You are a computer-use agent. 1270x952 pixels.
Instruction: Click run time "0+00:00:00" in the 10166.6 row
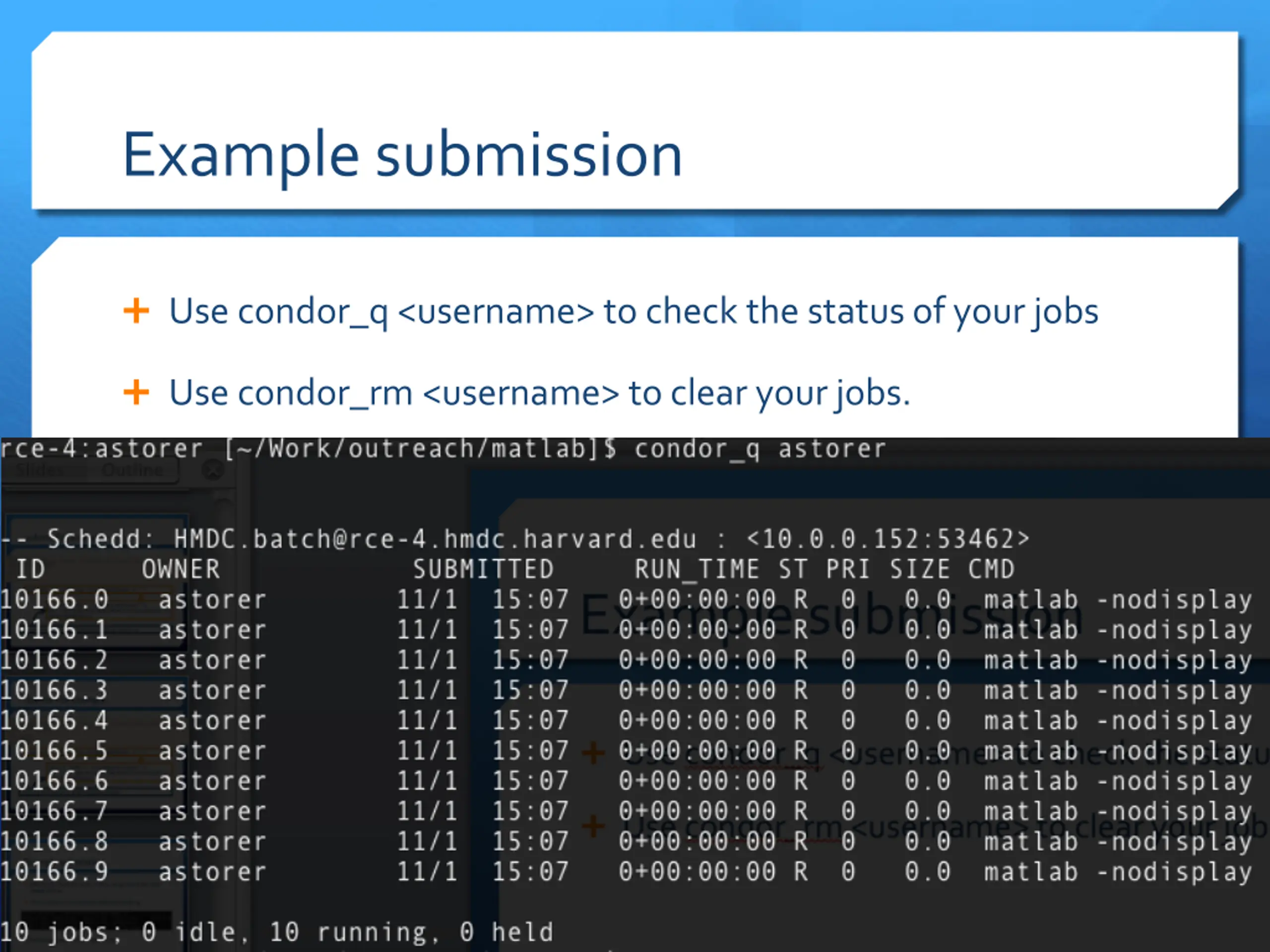click(697, 781)
